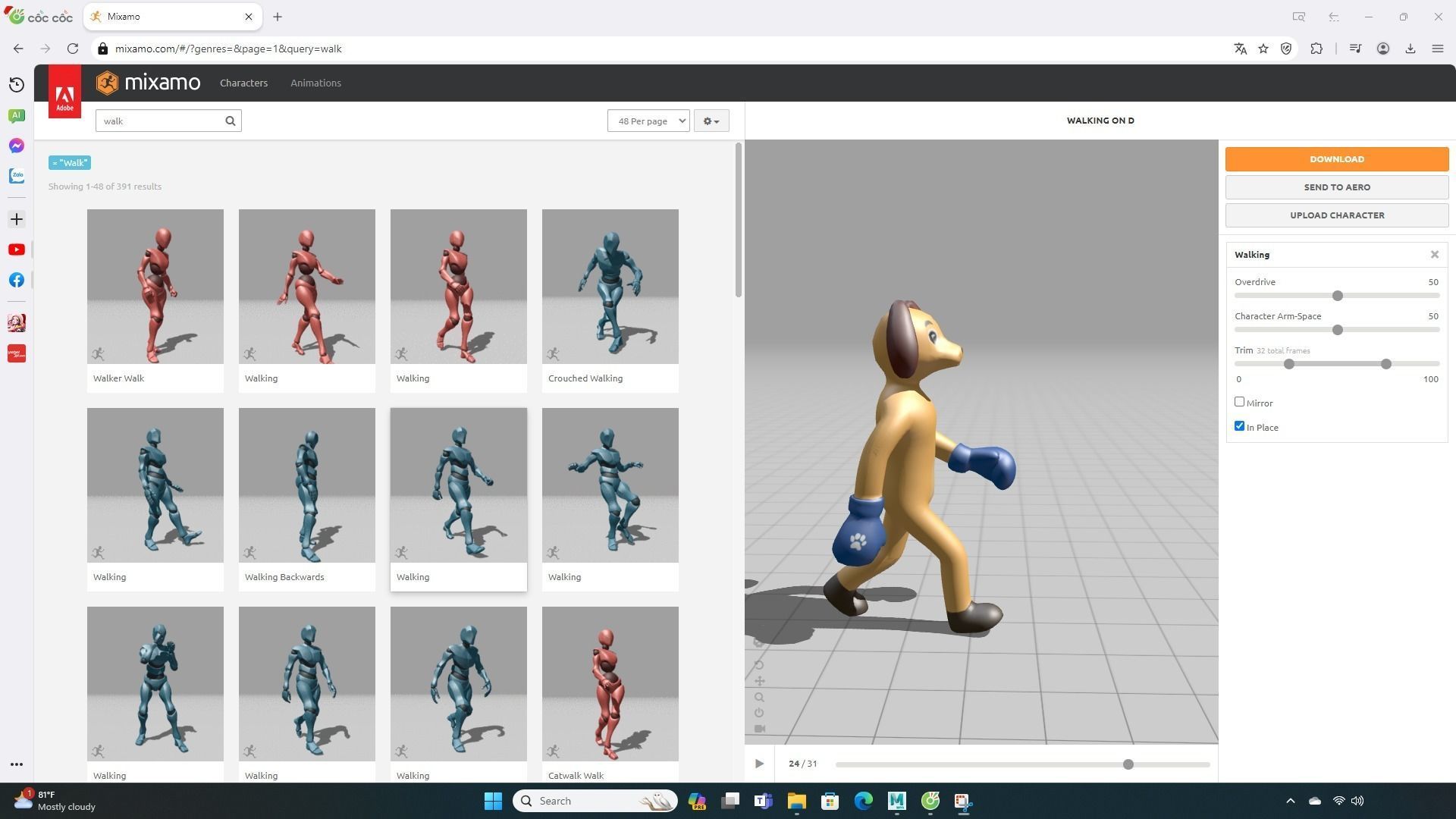This screenshot has width=1456, height=819.
Task: Open the browser downloads icon
Action: 1410,49
